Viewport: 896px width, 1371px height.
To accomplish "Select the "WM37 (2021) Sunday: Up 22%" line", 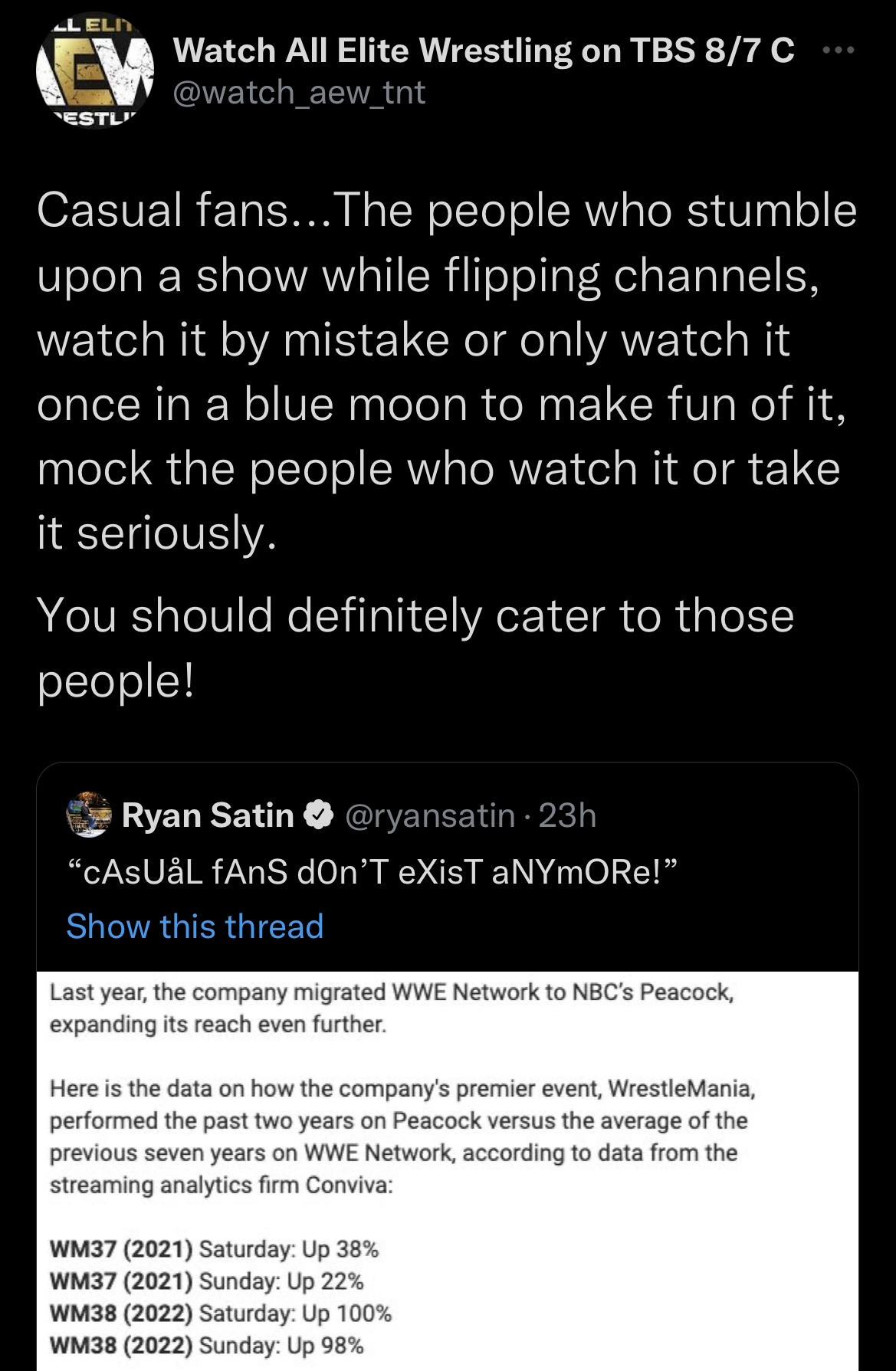I will 206,1281.
